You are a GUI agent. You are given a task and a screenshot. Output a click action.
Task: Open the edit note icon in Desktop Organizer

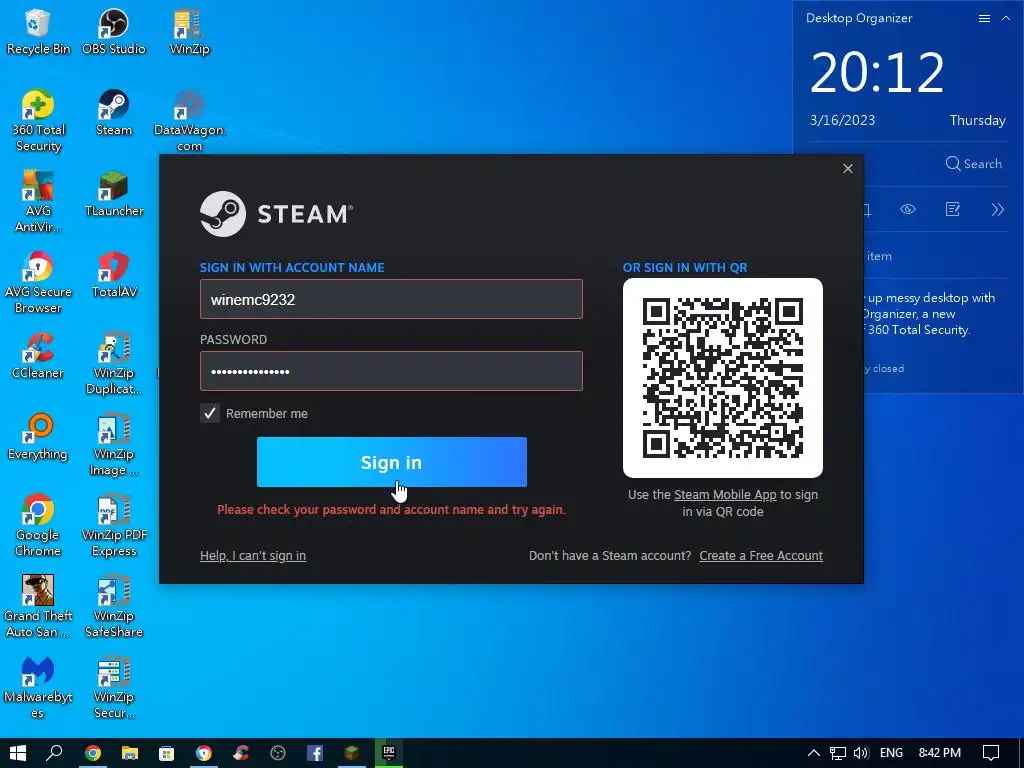[x=953, y=209]
